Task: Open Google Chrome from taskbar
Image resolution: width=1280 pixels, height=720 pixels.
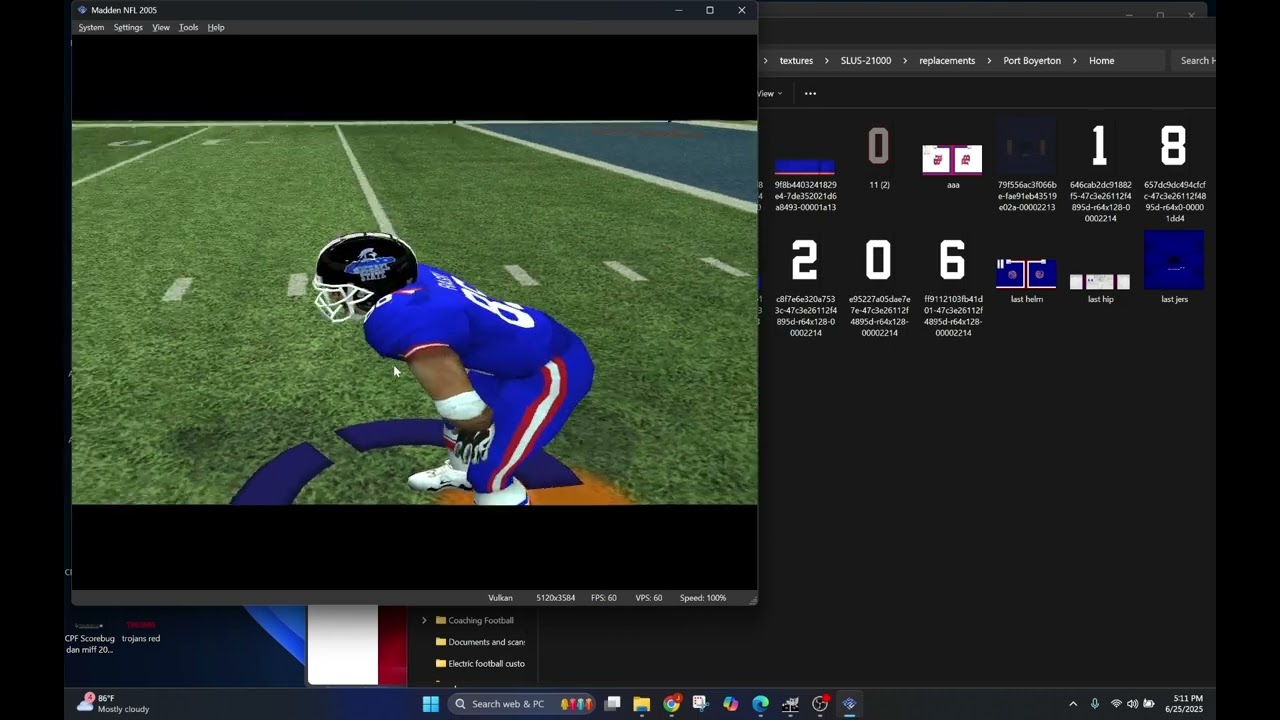Action: point(672,704)
